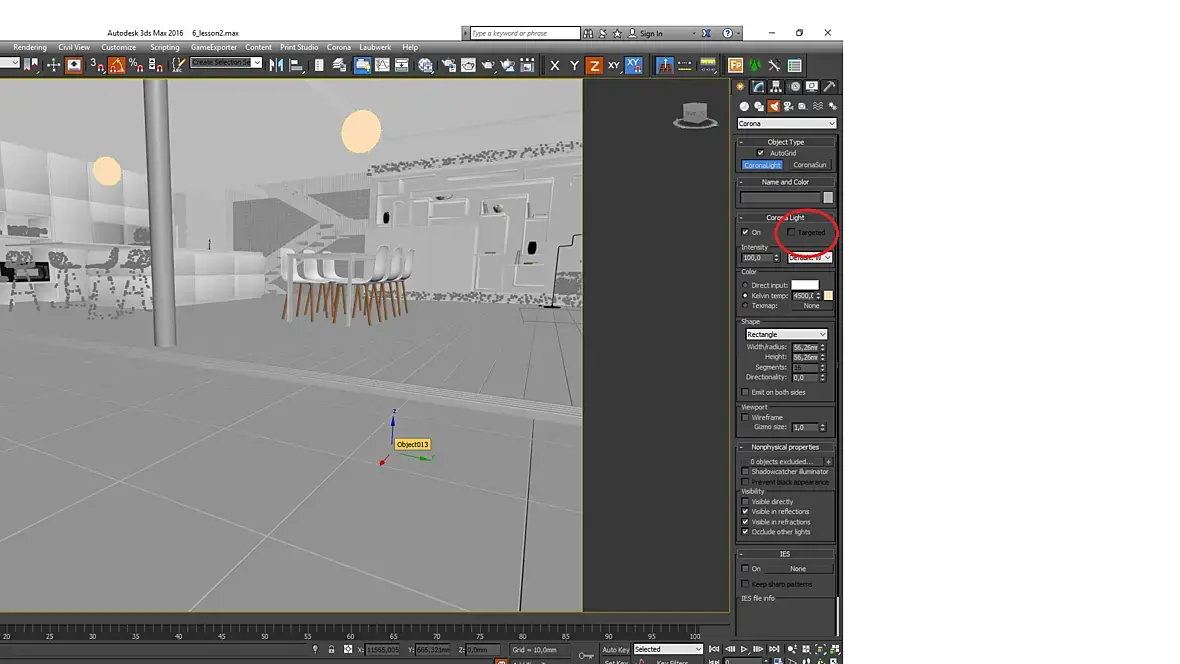The height and width of the screenshot is (664, 1180).
Task: Open the Rectangle shape dropdown
Action: click(x=786, y=334)
